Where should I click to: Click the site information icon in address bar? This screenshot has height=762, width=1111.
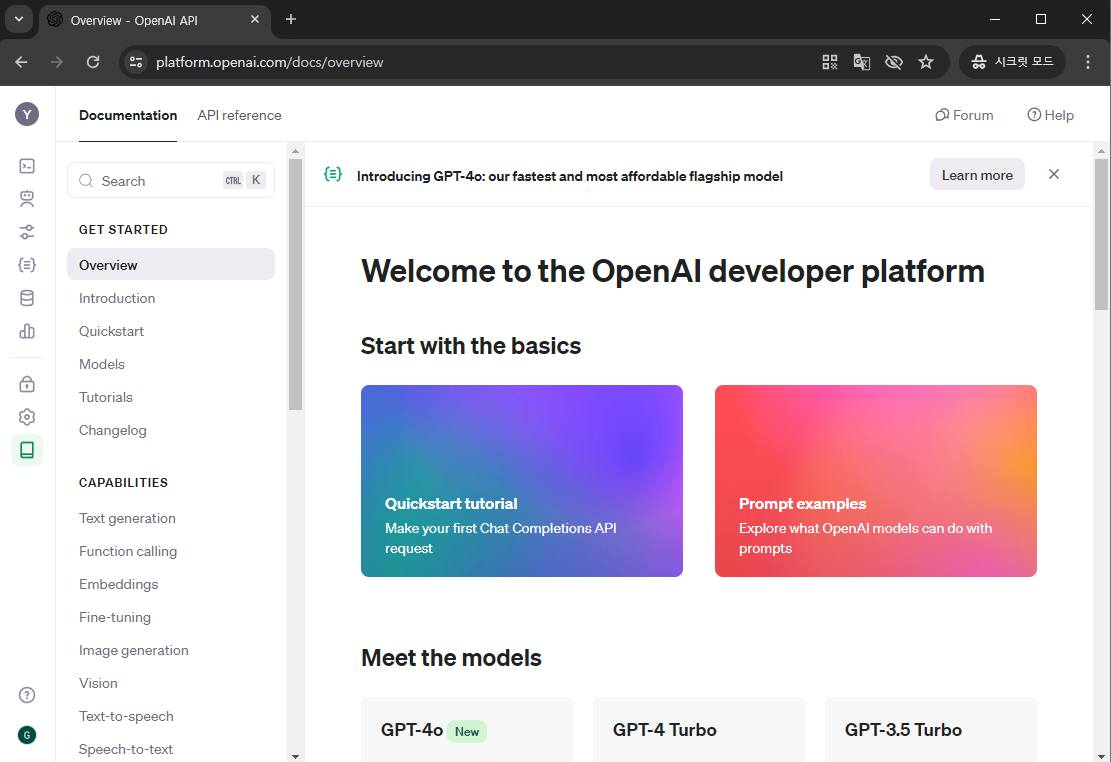point(135,62)
